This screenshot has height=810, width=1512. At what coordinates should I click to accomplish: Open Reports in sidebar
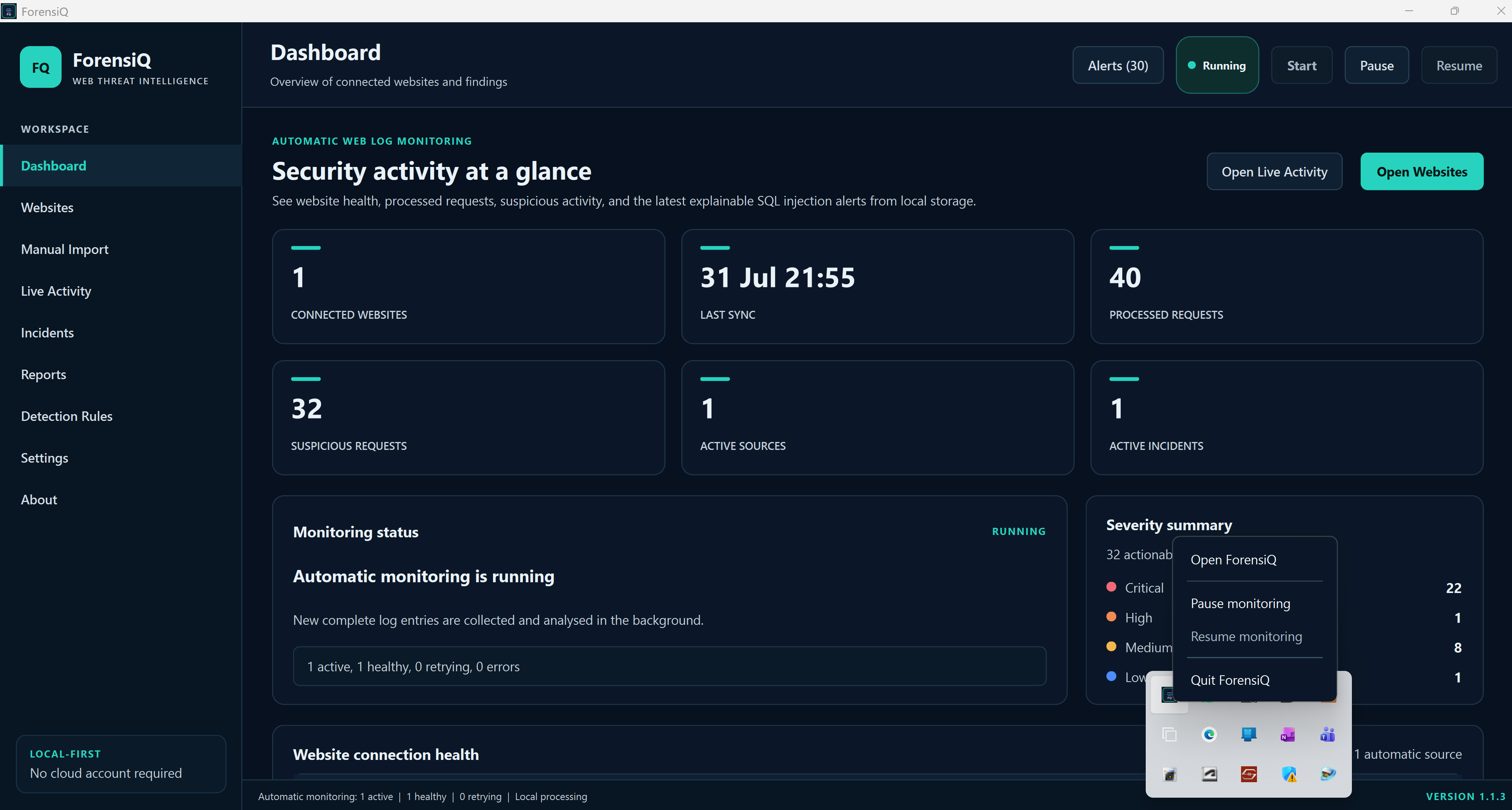pyautogui.click(x=121, y=374)
